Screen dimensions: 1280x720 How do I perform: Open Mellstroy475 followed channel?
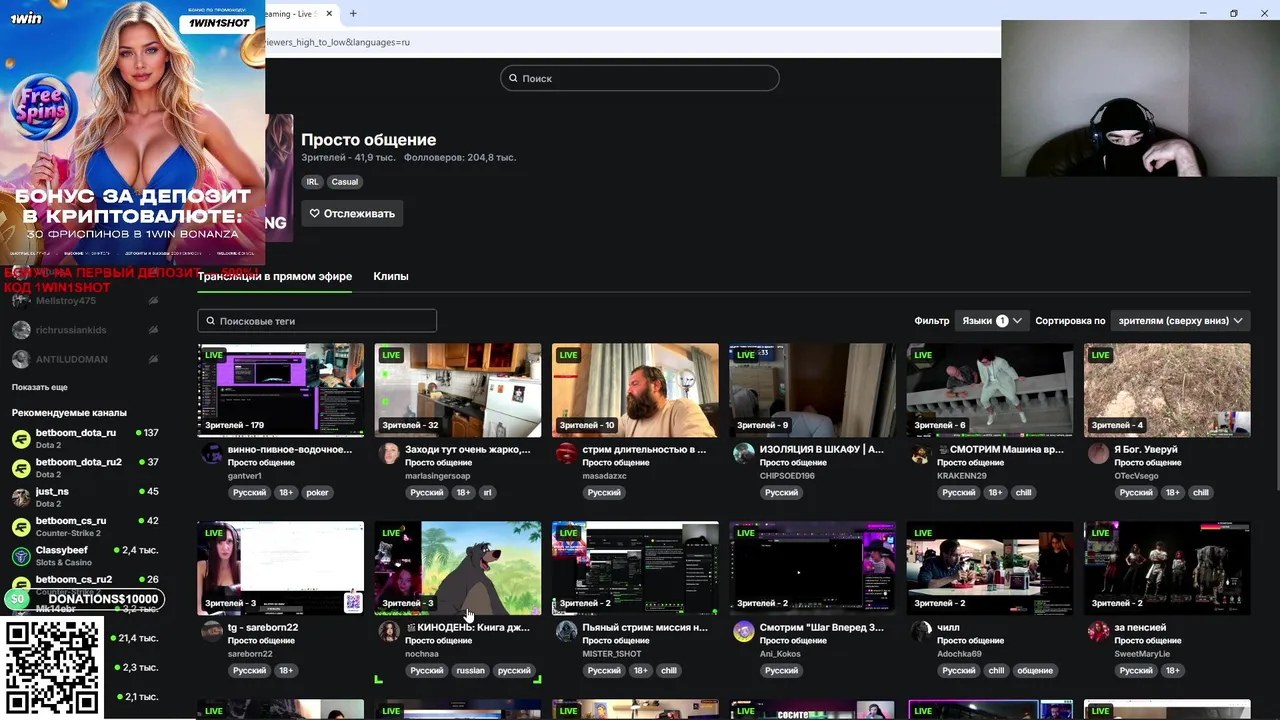point(66,301)
